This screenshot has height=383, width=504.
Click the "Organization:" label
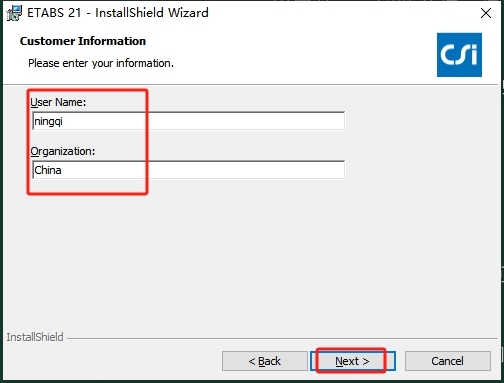coord(63,151)
